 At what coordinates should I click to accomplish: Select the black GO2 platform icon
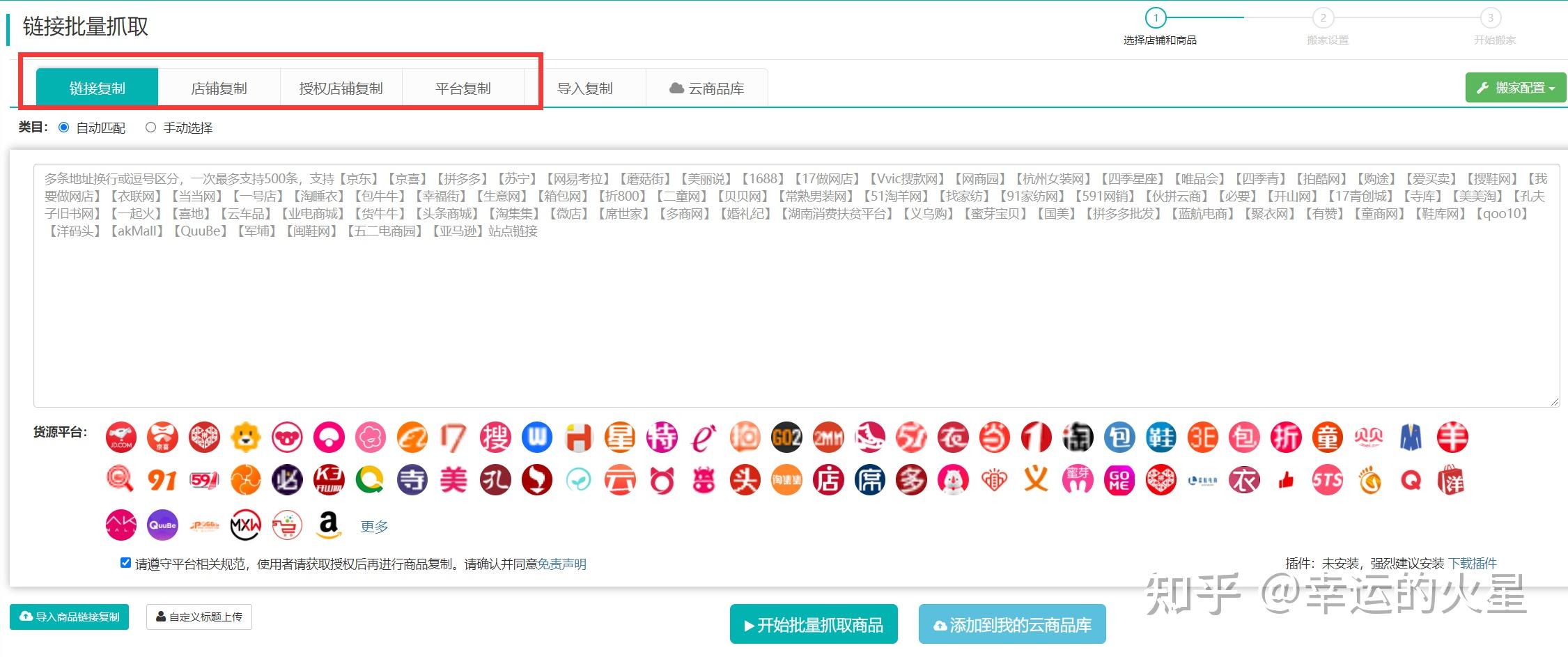point(786,438)
